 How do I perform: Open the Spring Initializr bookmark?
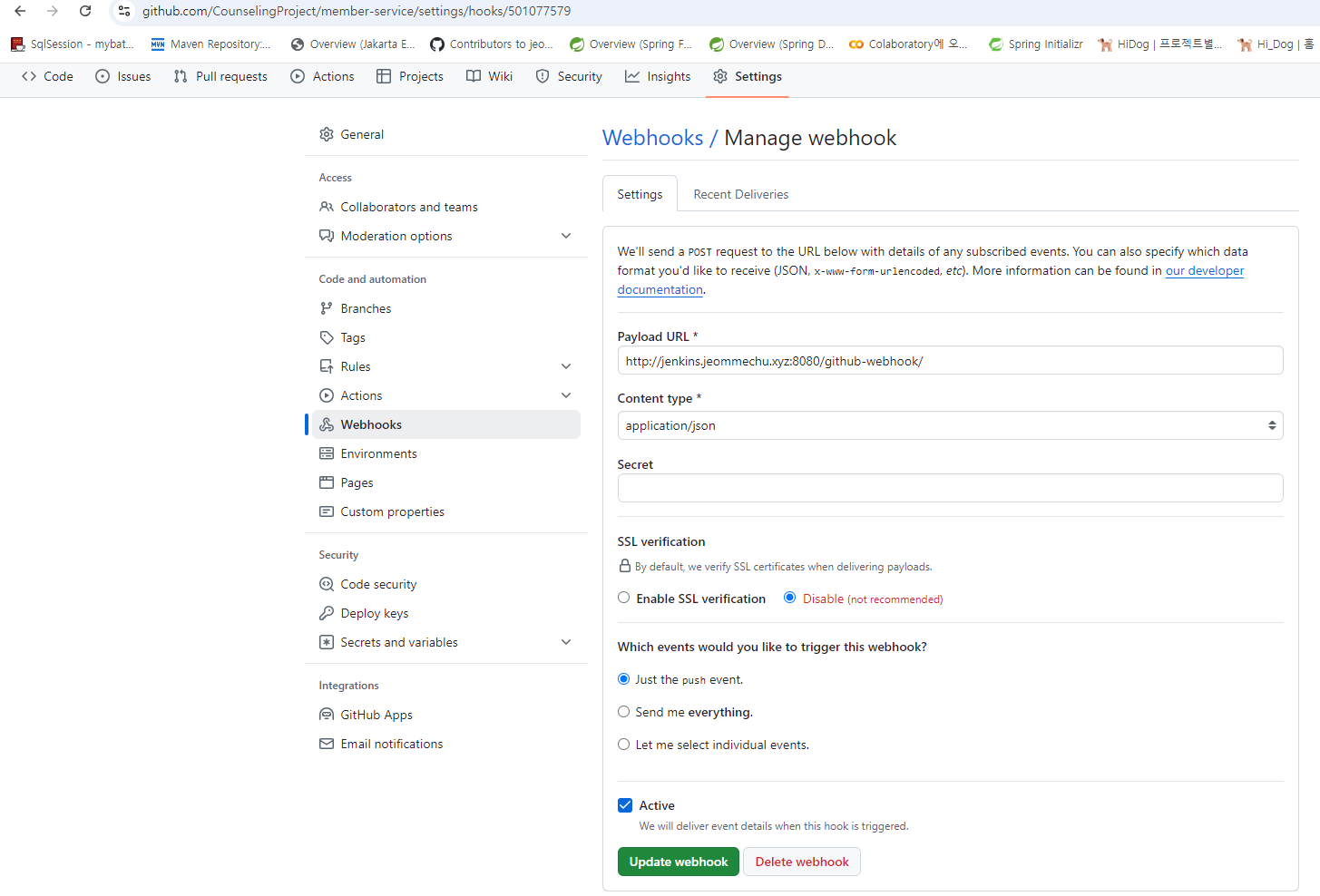(1035, 44)
